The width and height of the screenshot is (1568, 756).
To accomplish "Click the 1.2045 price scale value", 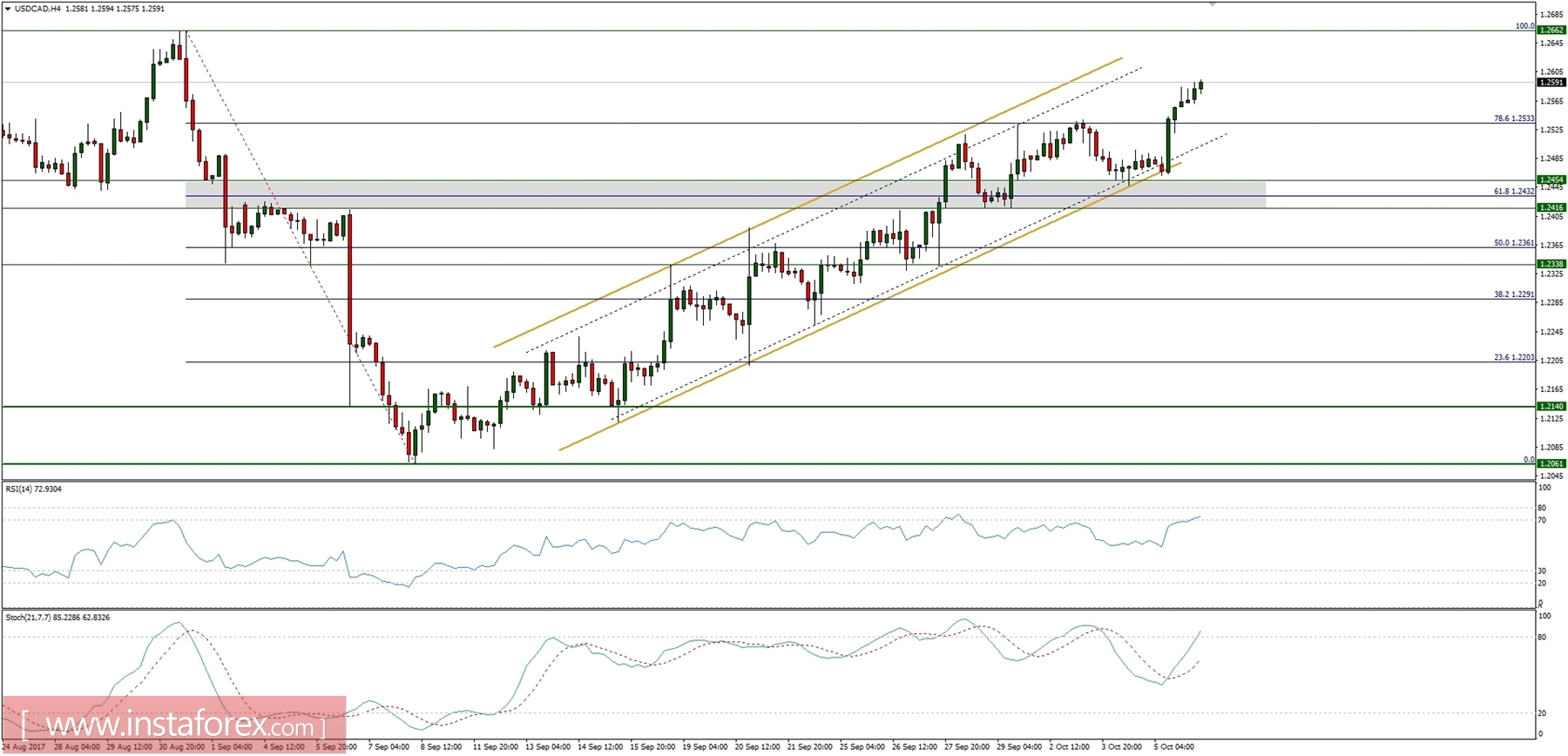I will (1551, 476).
